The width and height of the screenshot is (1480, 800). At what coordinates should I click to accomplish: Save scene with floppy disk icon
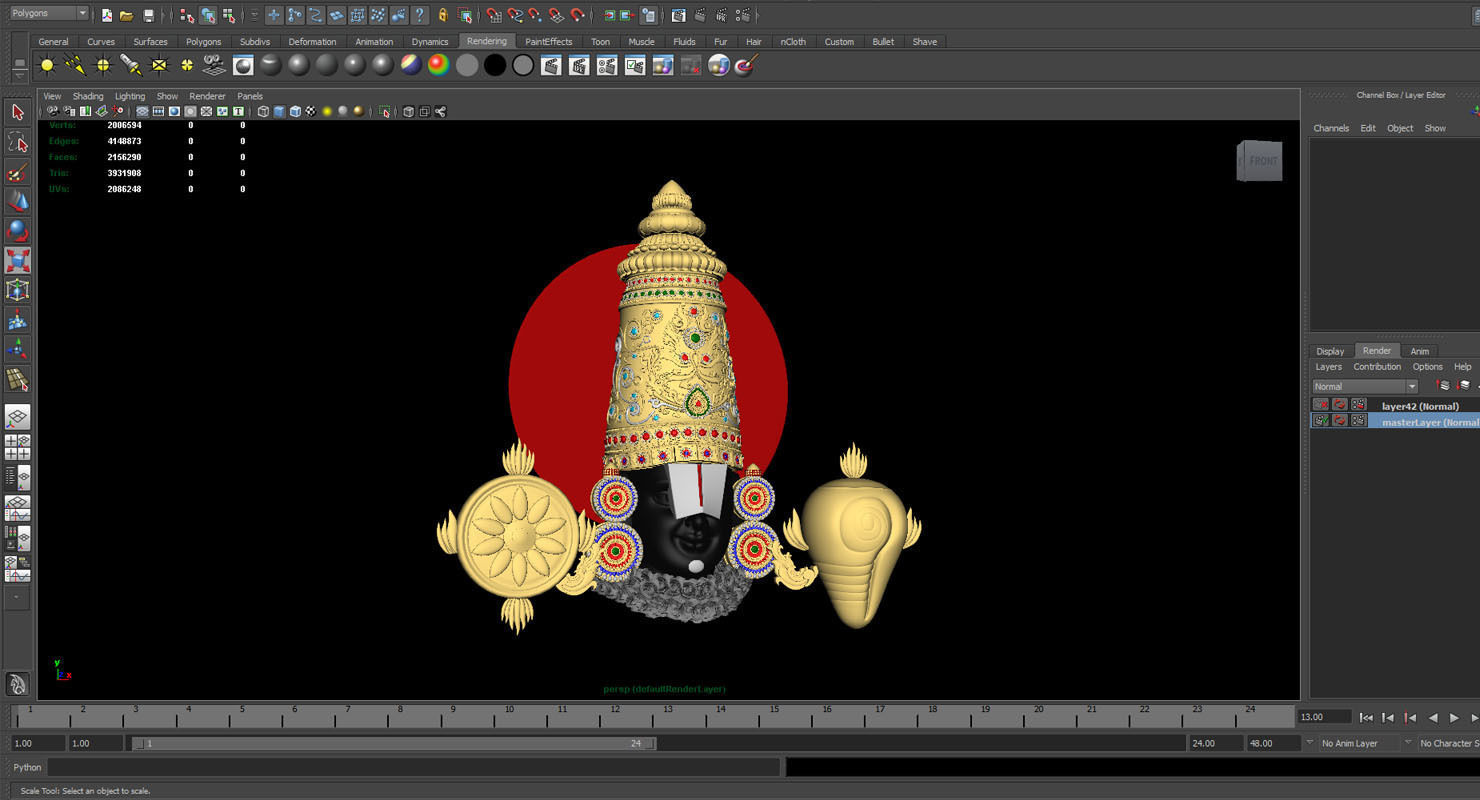[148, 15]
